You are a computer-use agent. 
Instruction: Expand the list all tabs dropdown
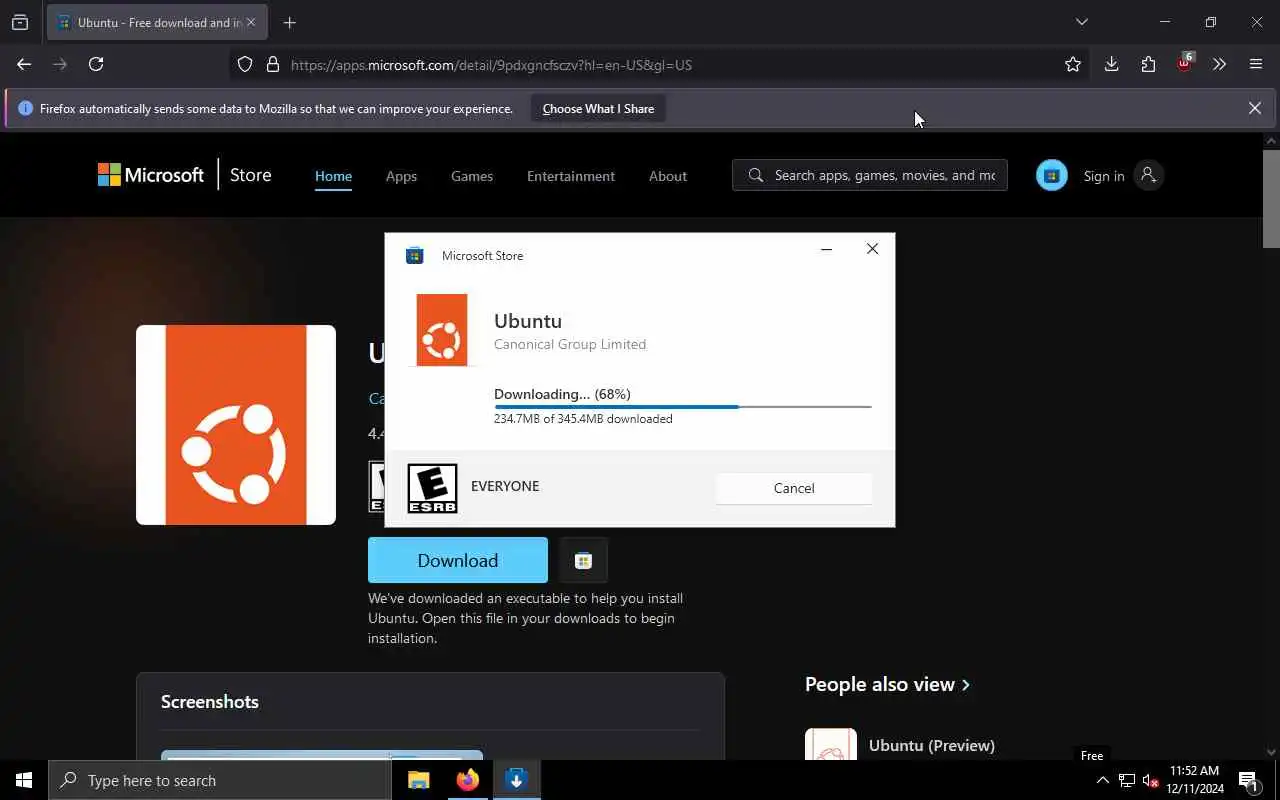pyautogui.click(x=1081, y=22)
